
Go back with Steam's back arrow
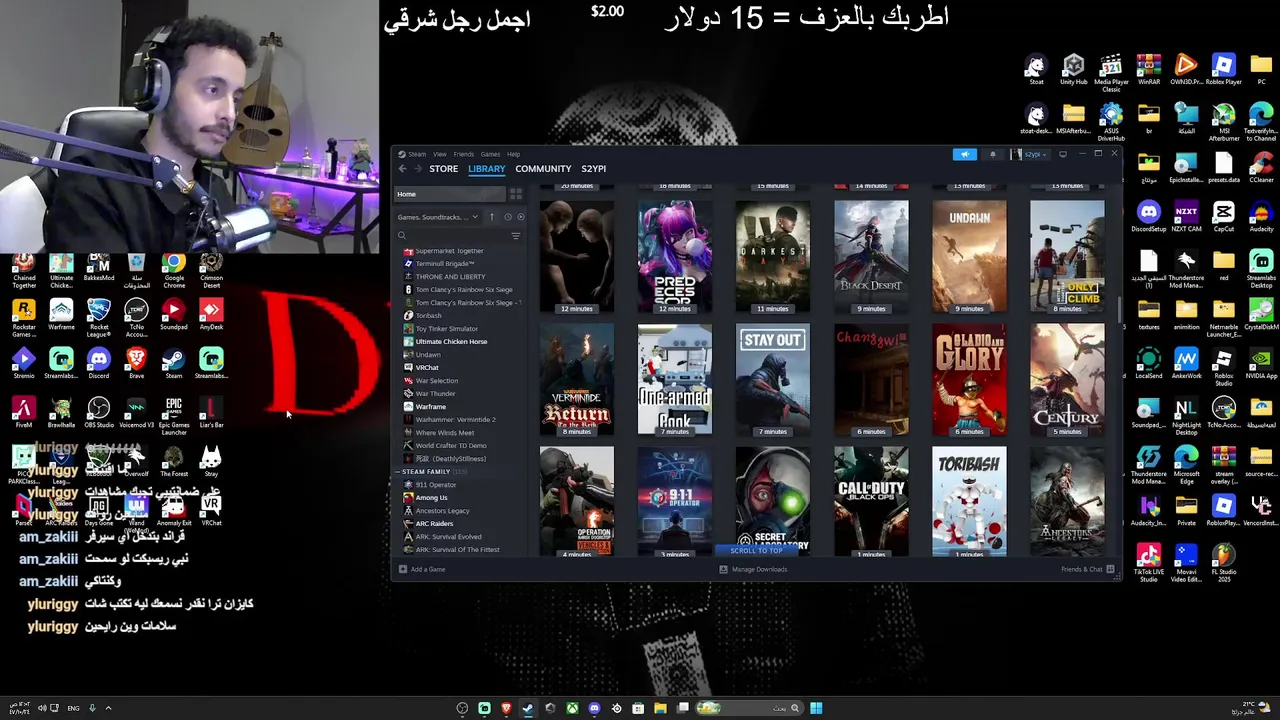point(403,169)
